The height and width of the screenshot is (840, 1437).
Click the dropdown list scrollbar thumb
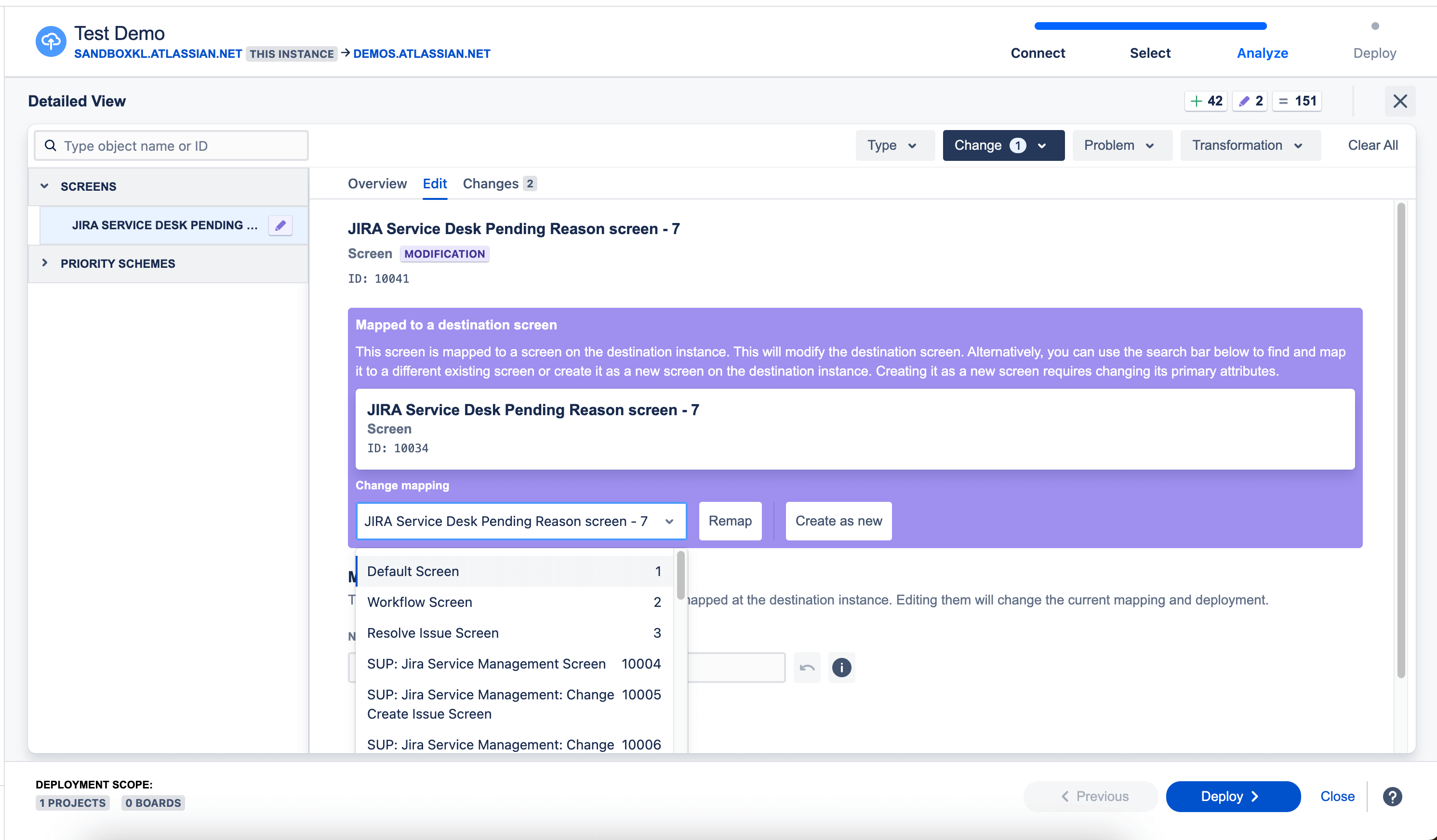tap(680, 575)
